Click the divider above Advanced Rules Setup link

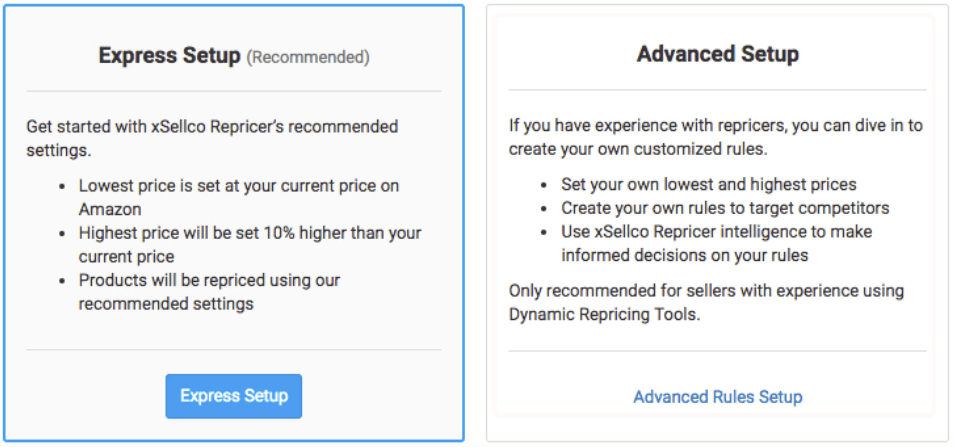pos(717,351)
